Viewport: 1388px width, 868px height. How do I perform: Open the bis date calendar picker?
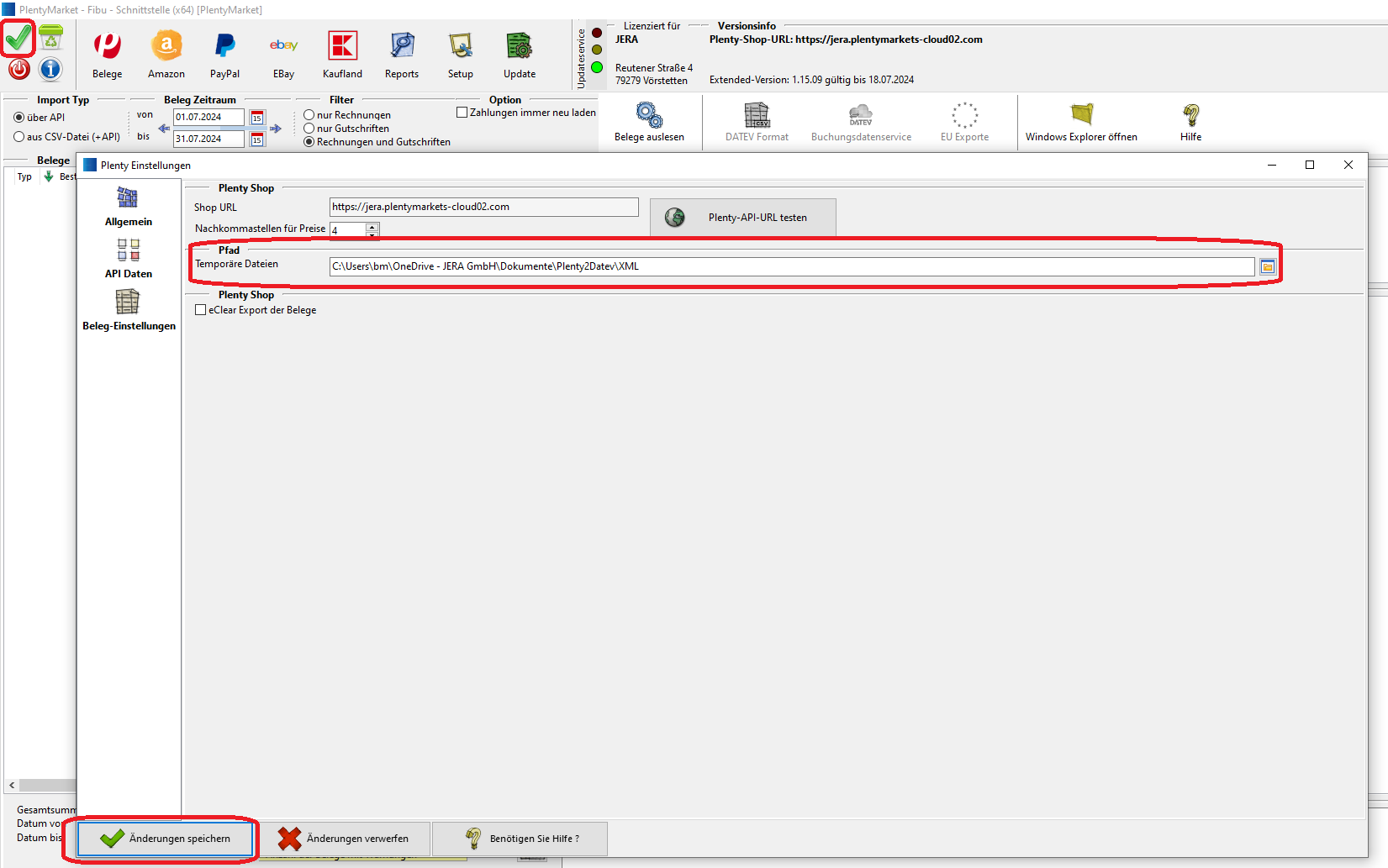tap(257, 139)
